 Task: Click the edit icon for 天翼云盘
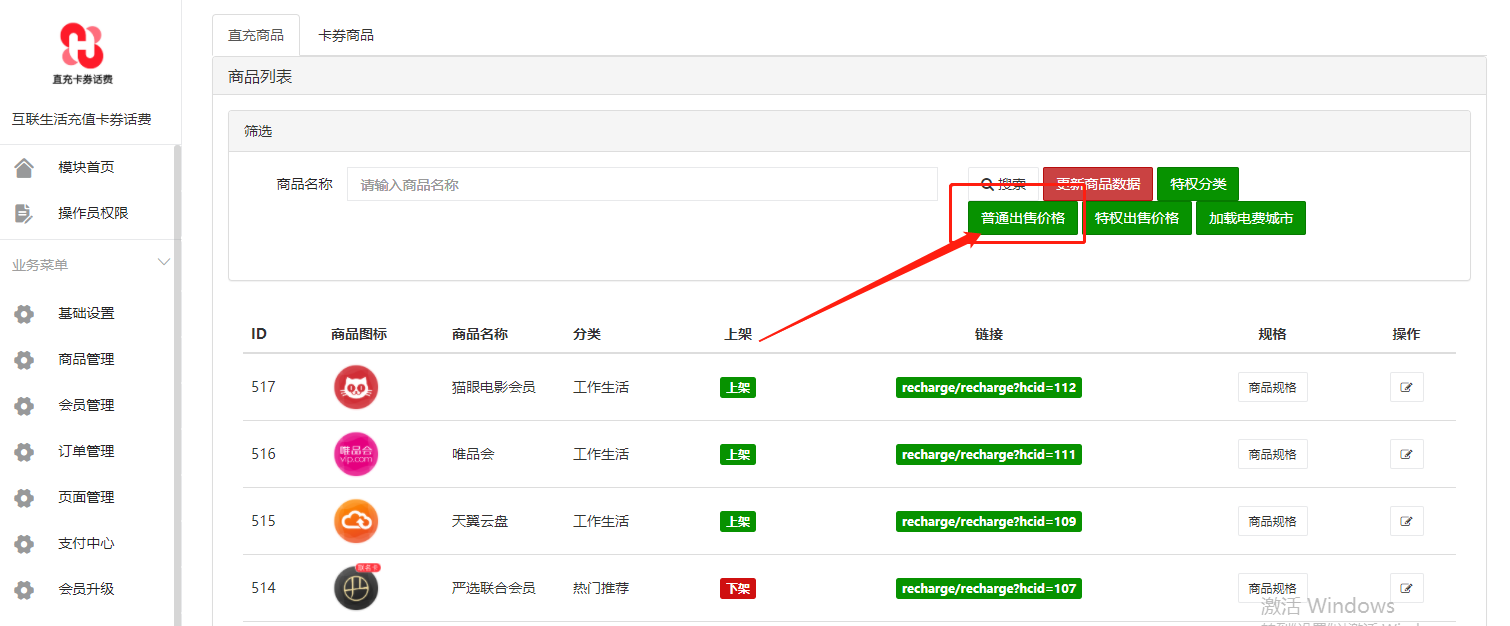tap(1406, 521)
